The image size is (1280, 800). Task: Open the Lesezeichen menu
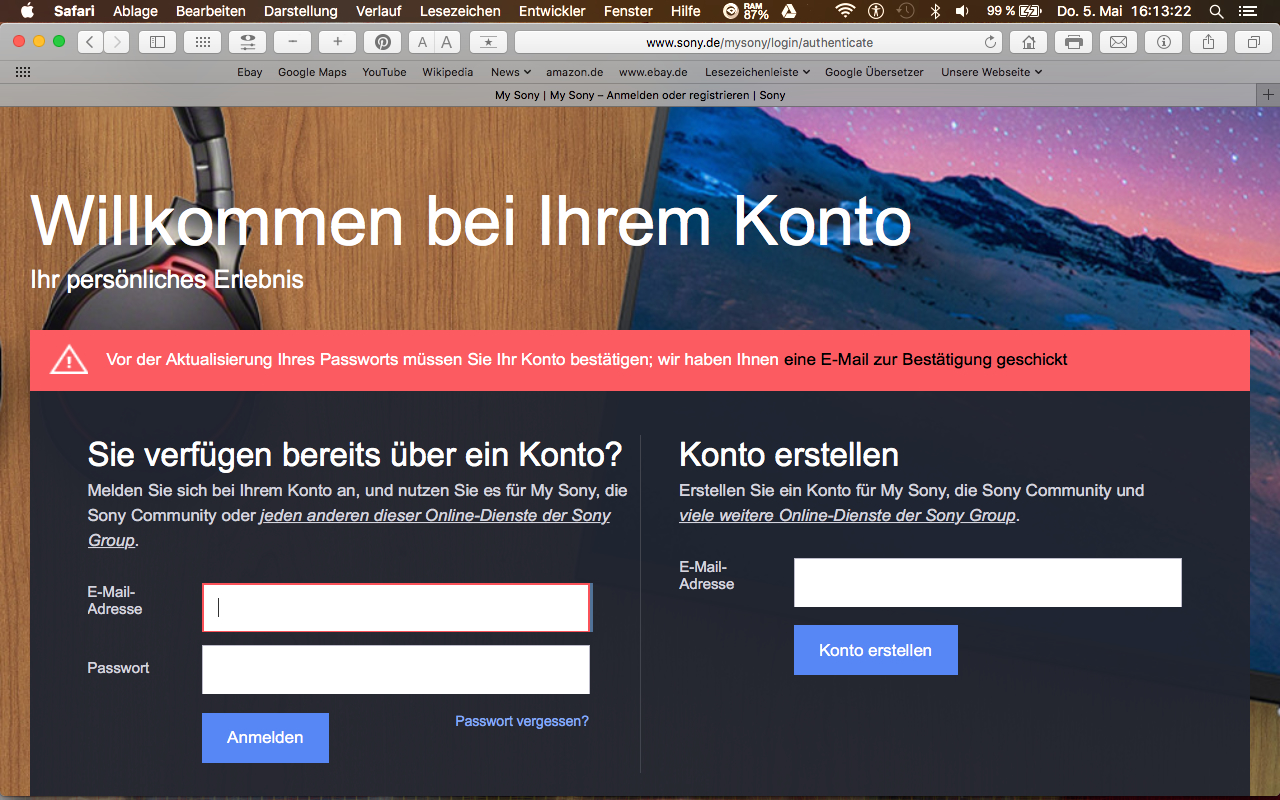[460, 11]
